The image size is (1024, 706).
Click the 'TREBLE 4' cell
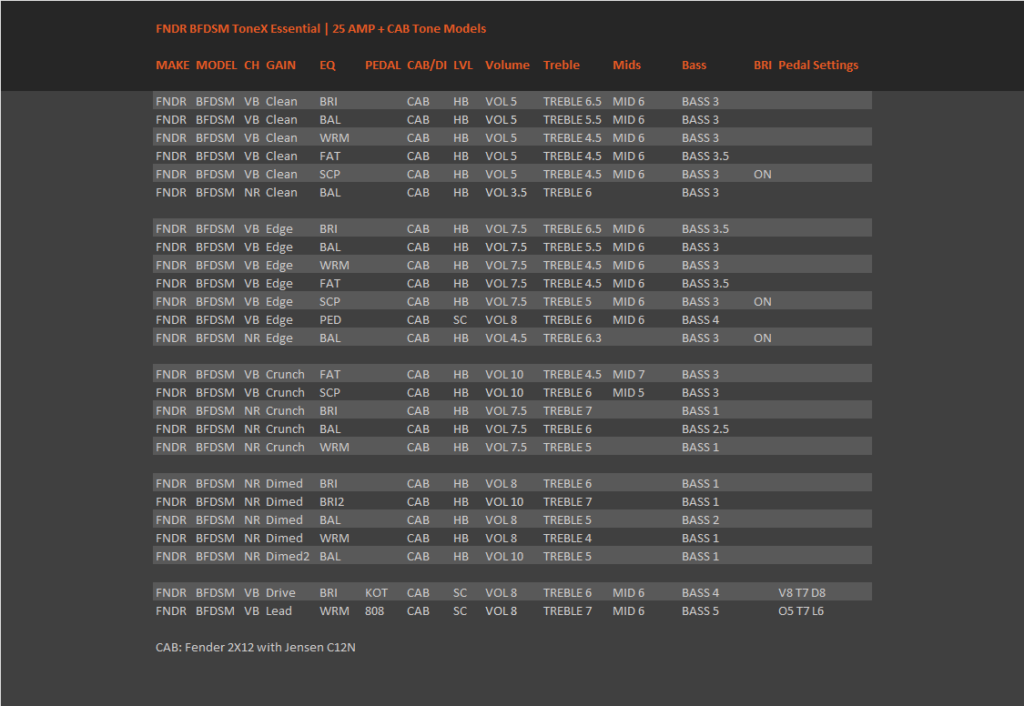pos(568,539)
